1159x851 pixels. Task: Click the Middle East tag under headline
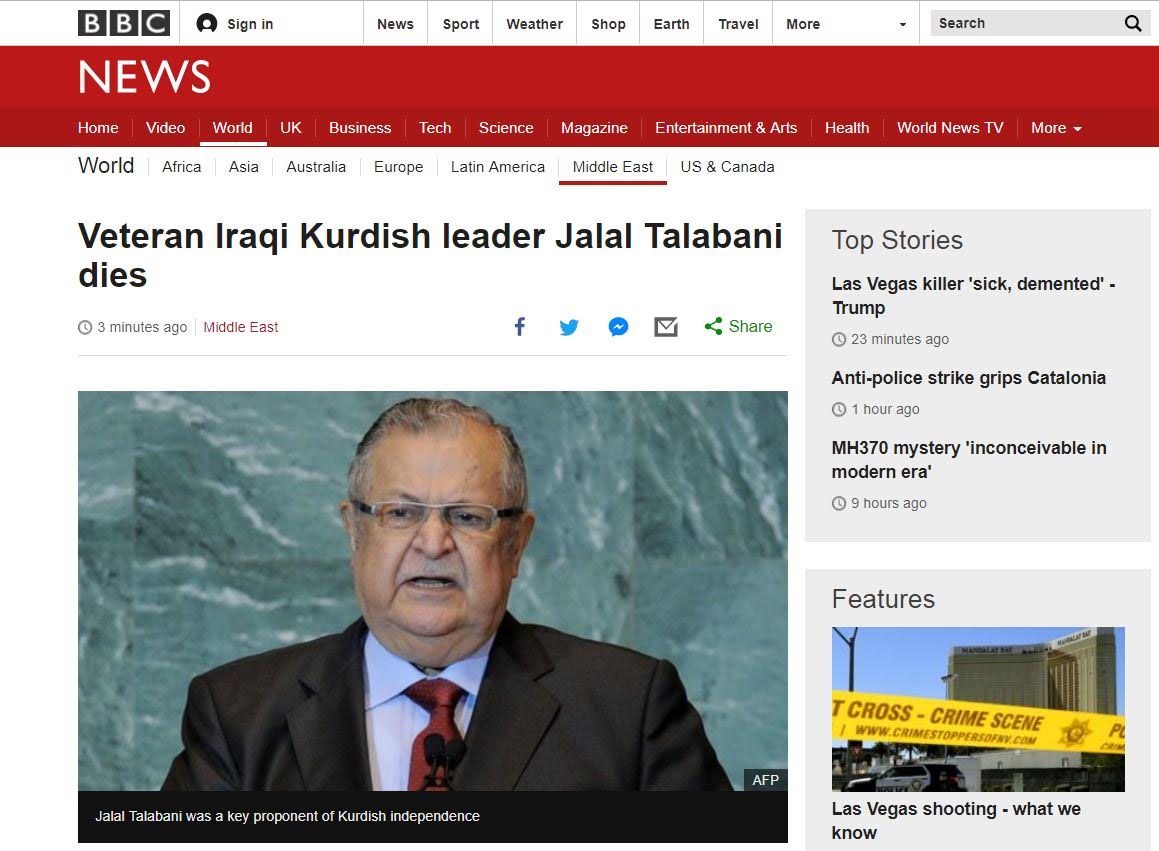pos(241,327)
